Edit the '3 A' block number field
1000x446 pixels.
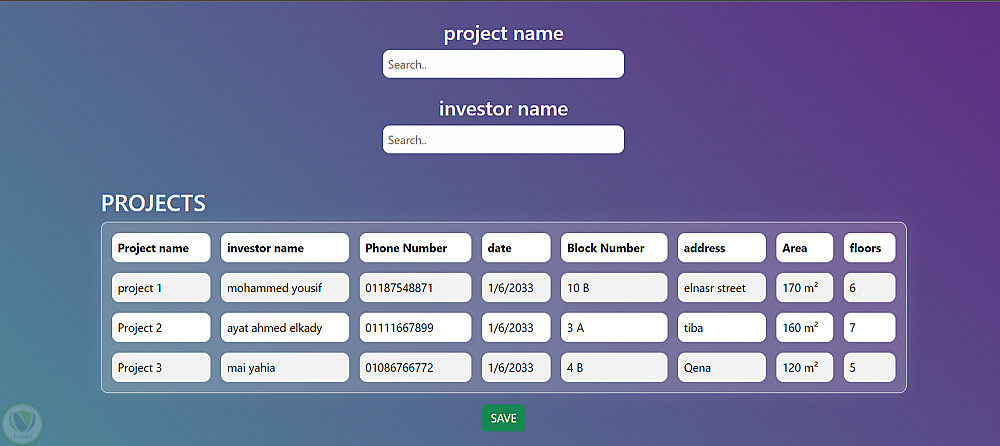[614, 328]
